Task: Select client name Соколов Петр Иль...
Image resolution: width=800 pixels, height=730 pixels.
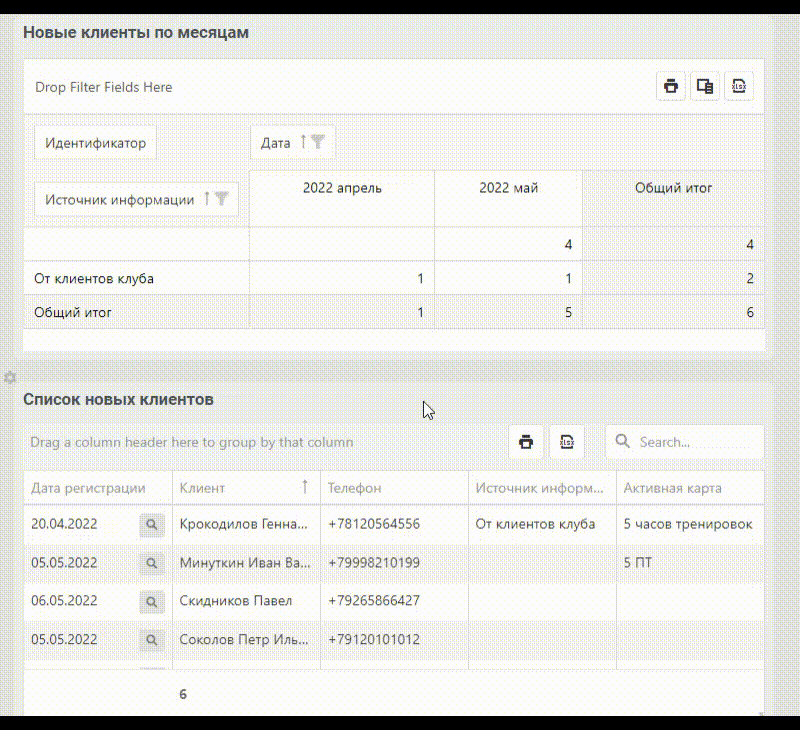Action: click(244, 639)
